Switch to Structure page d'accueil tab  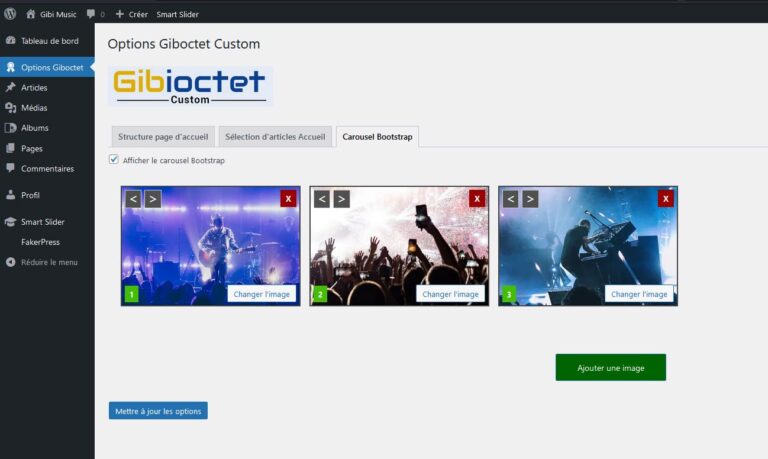(x=163, y=137)
